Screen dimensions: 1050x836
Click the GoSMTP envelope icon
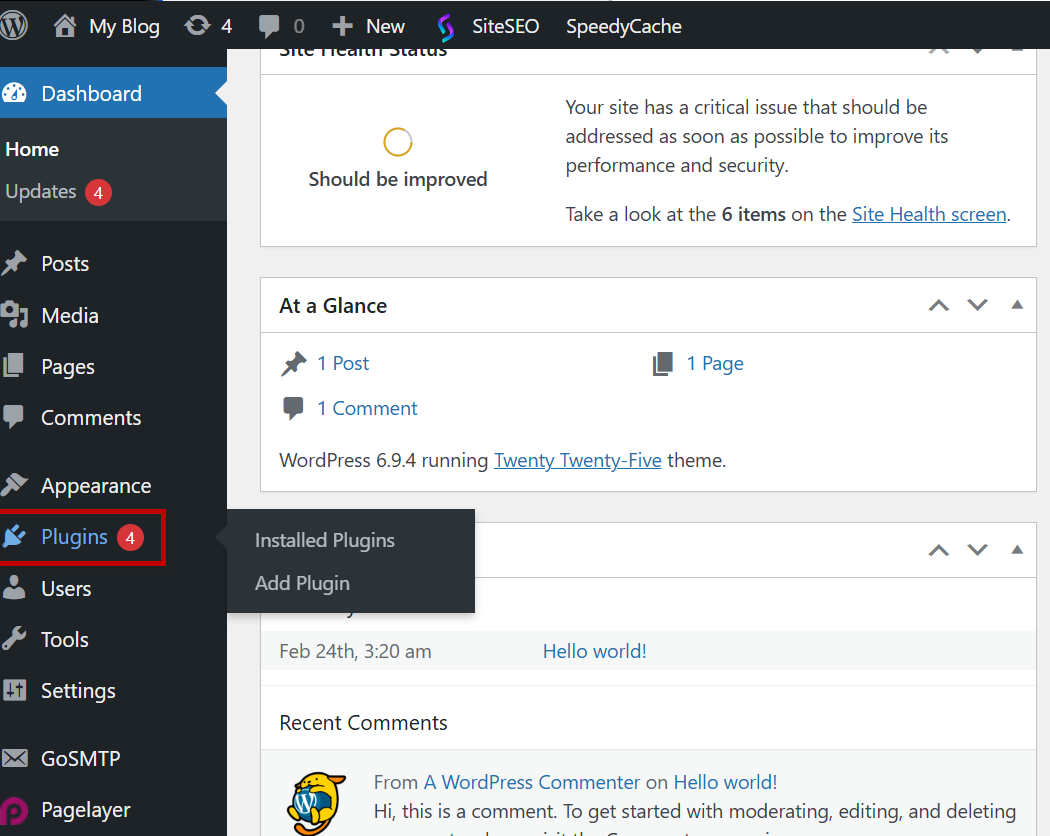(x=15, y=759)
